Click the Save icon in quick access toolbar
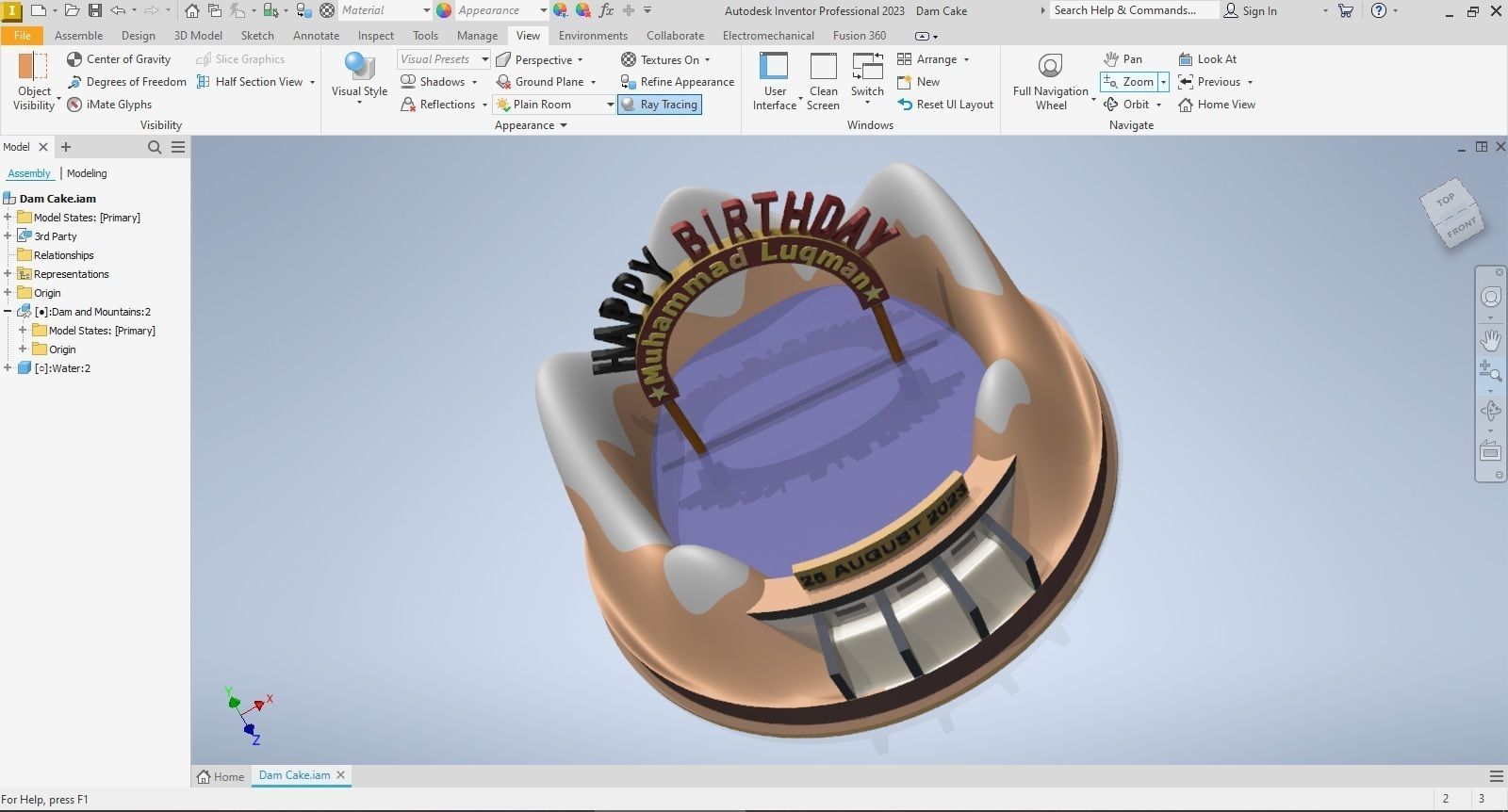Viewport: 1508px width, 812px height. 94,10
